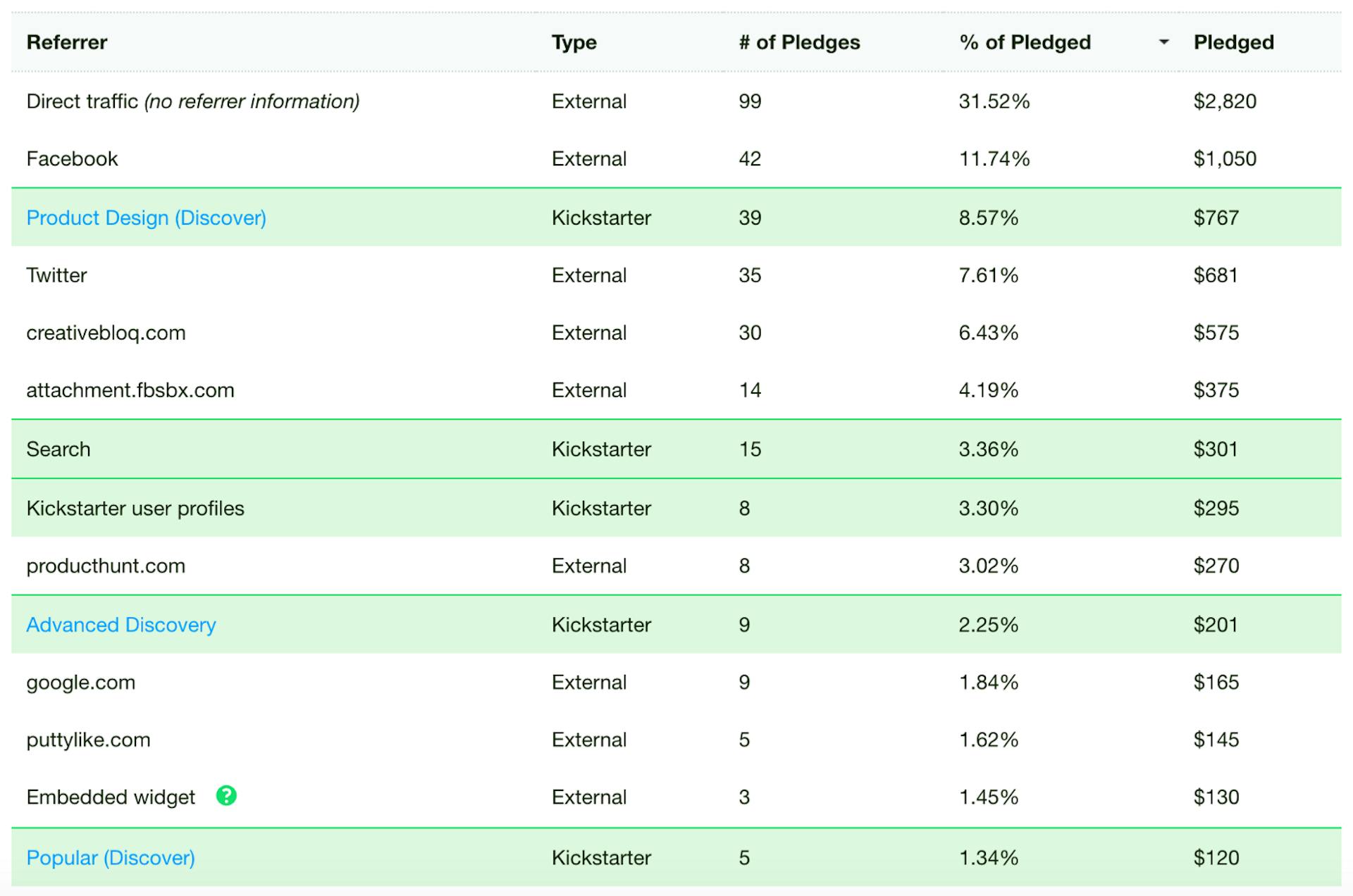The height and width of the screenshot is (896, 1353).
Task: Toggle sort order on % of Pledged
Action: [x=1024, y=42]
